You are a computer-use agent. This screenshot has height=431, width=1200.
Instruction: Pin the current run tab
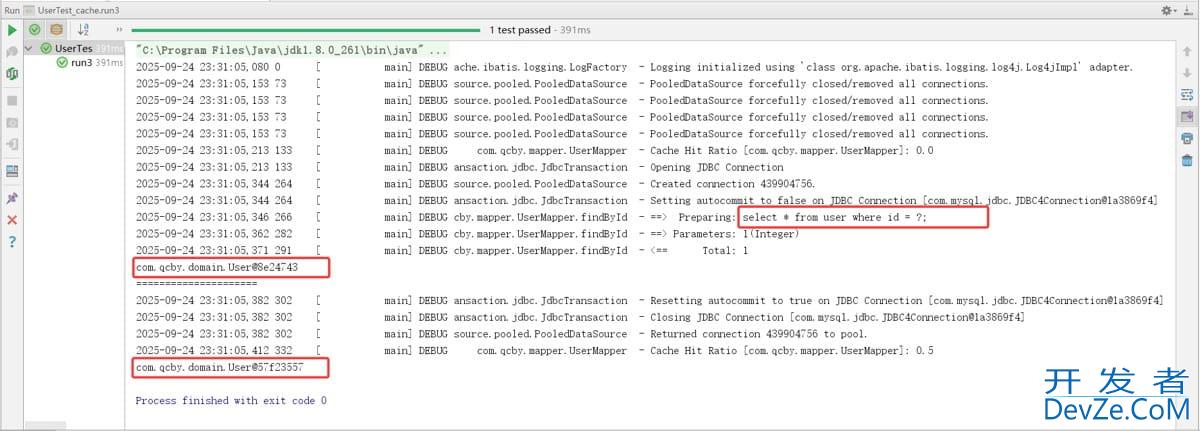point(12,198)
